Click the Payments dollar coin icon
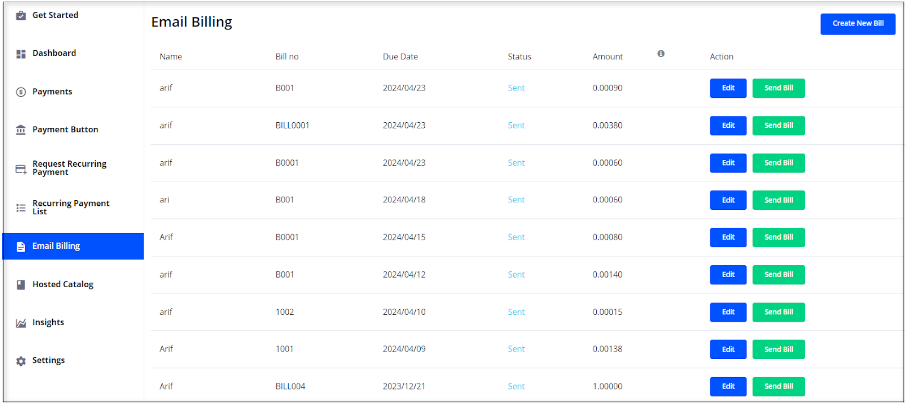The width and height of the screenshot is (908, 404). [x=21, y=92]
